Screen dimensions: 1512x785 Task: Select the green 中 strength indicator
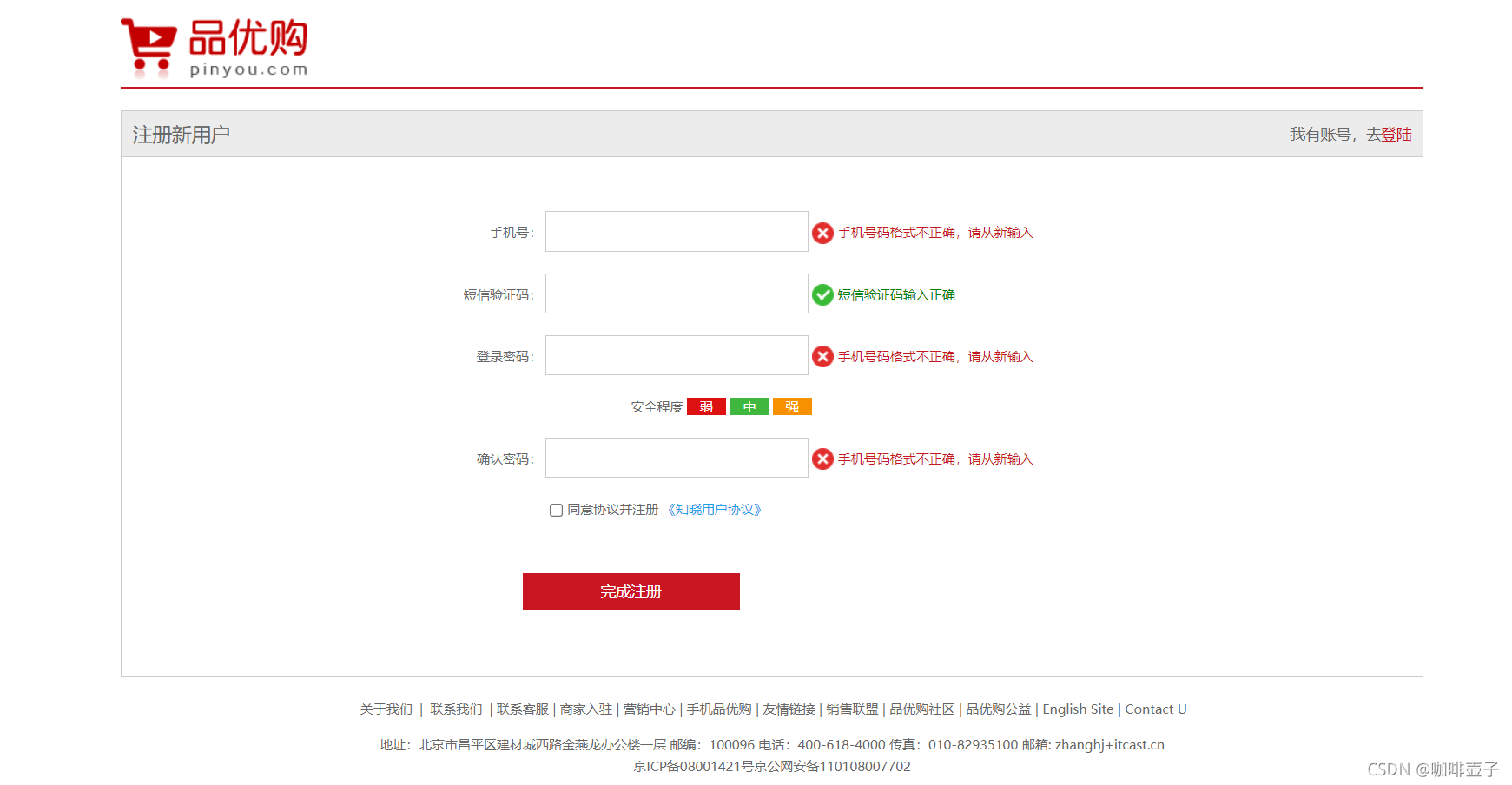pyautogui.click(x=749, y=406)
